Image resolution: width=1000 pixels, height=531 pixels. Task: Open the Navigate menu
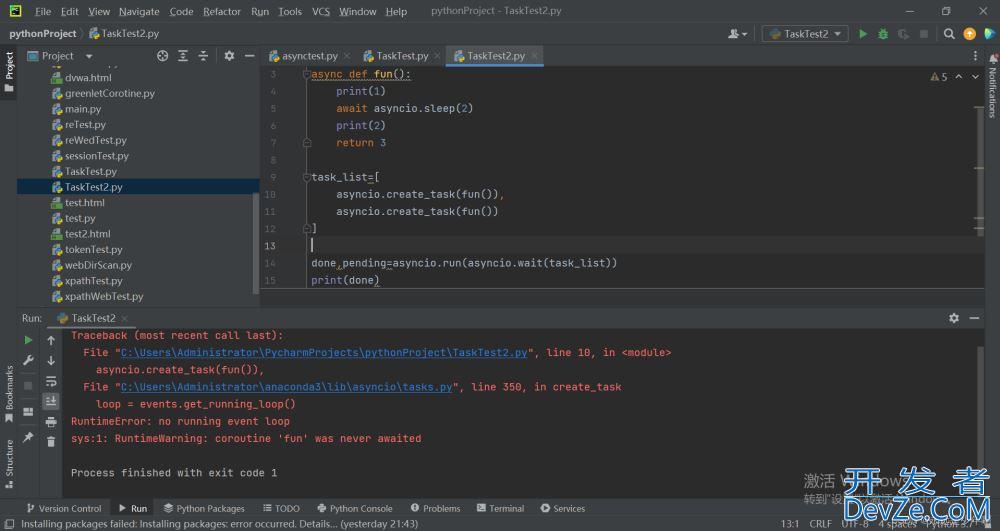point(139,11)
